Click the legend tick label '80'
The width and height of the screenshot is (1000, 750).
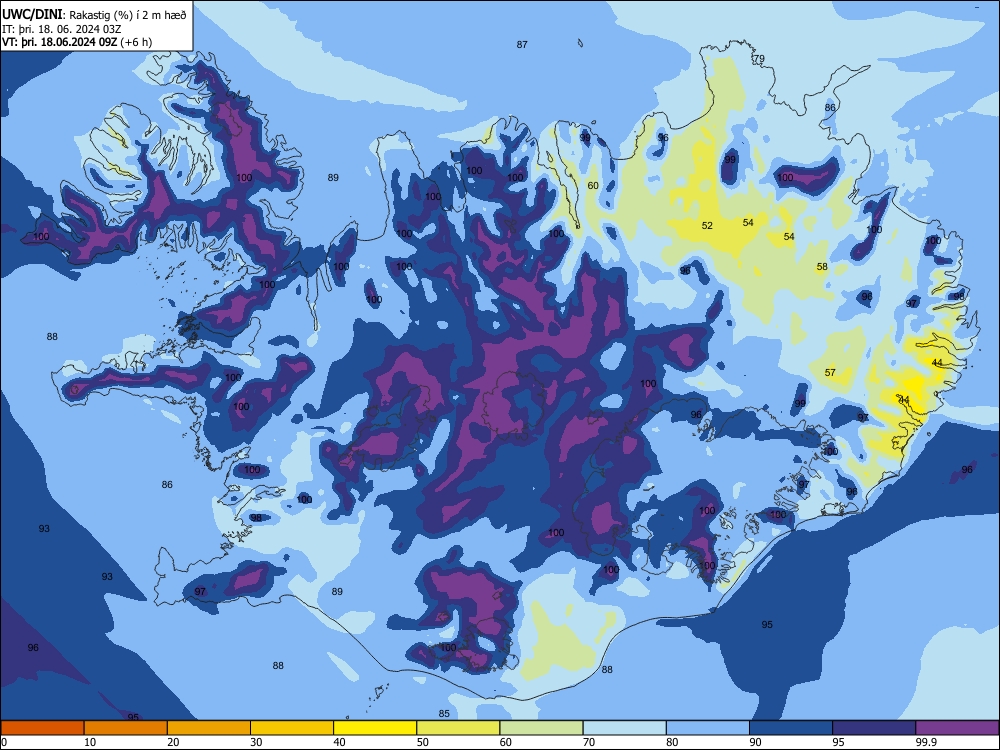pyautogui.click(x=672, y=742)
